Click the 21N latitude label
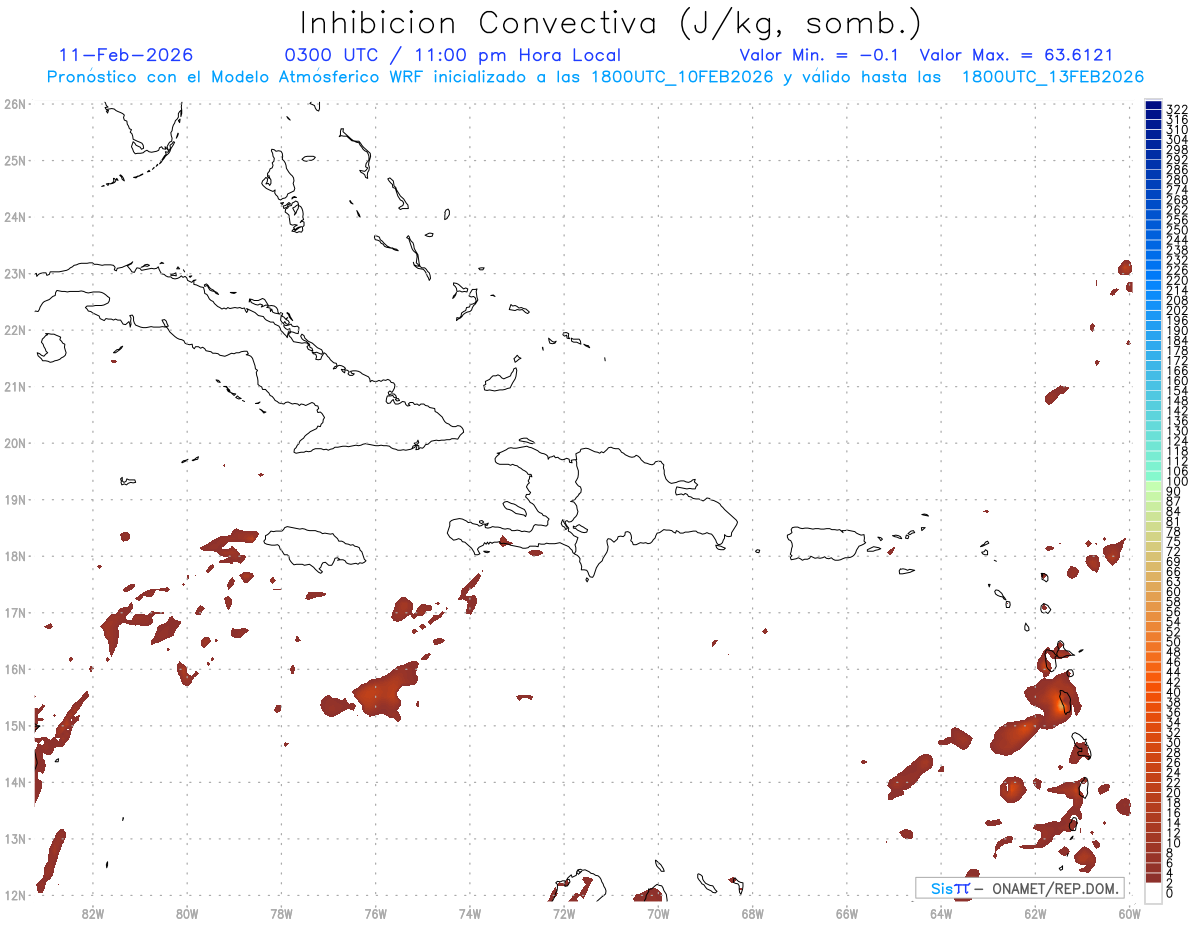Image resolution: width=1200 pixels, height=927 pixels. pos(14,386)
